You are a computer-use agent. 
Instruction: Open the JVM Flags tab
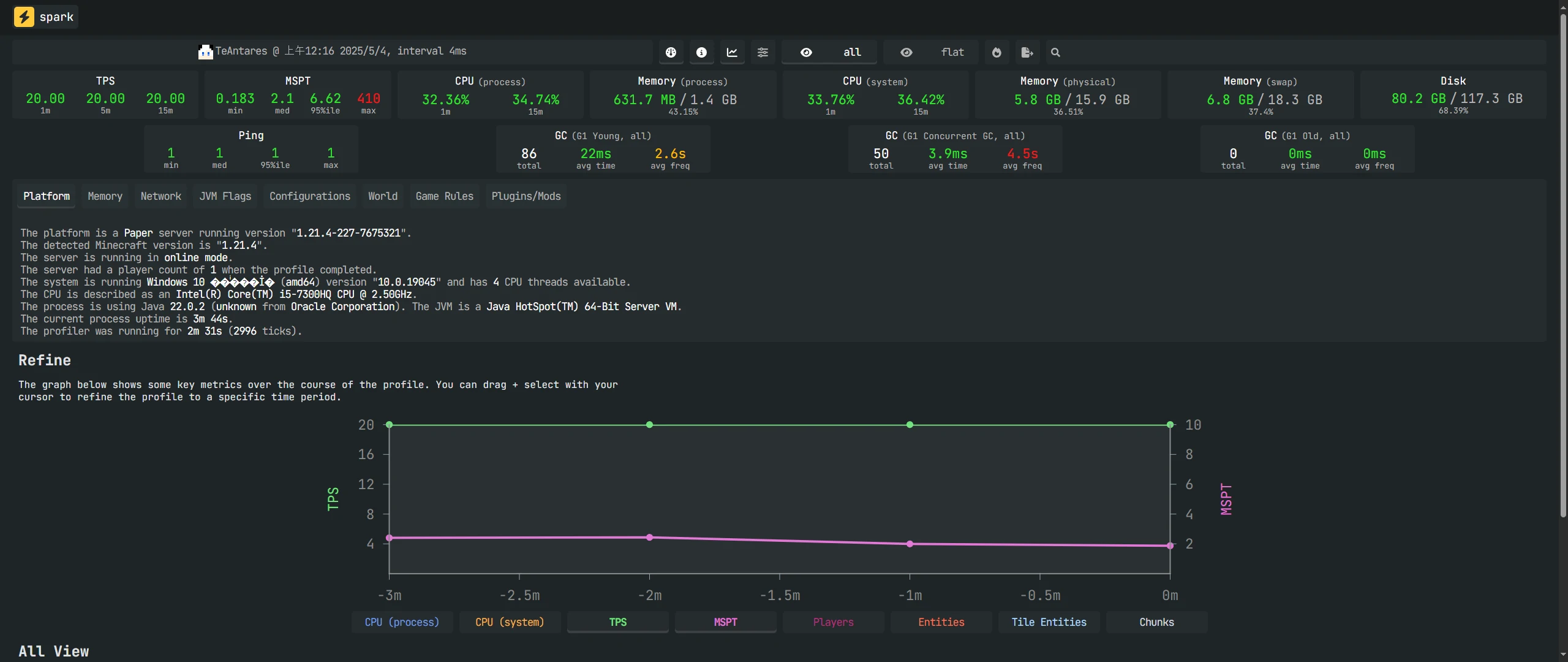point(225,196)
